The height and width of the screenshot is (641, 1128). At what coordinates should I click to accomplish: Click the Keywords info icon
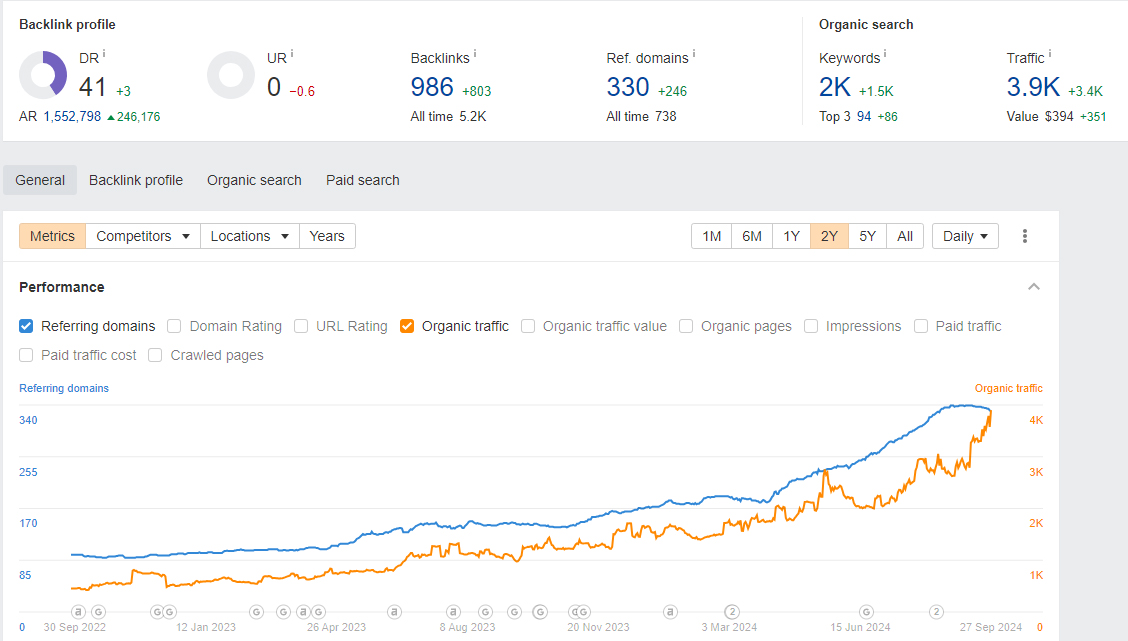click(x=885, y=53)
